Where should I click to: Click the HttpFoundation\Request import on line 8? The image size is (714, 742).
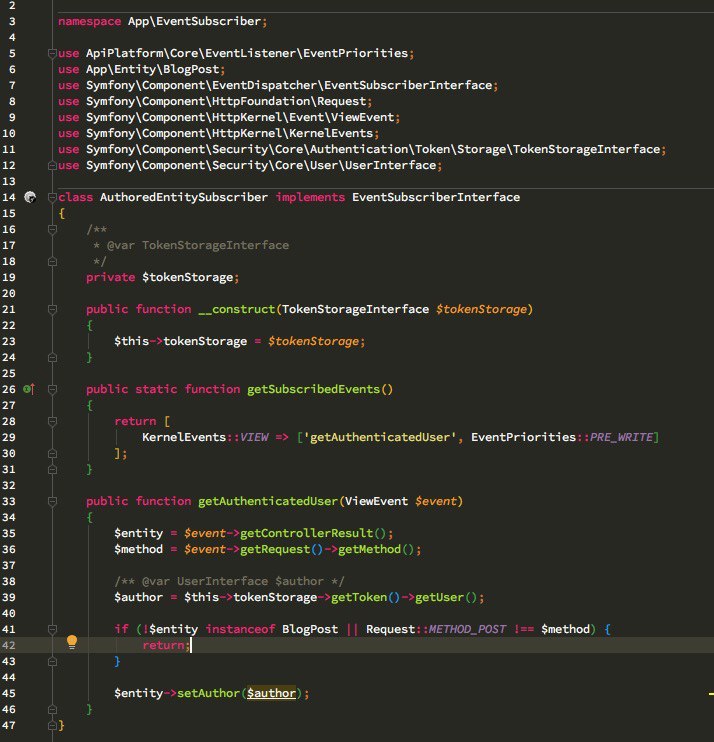(x=289, y=102)
